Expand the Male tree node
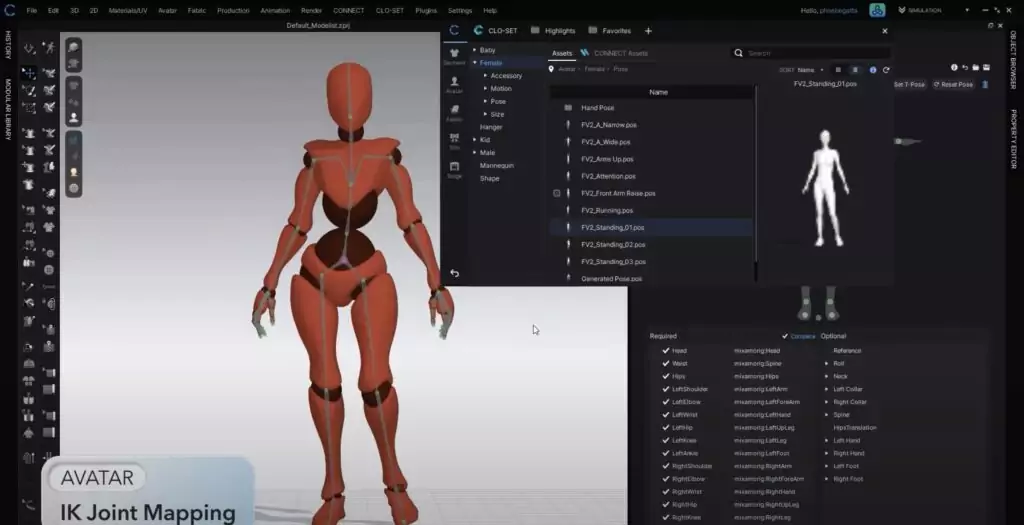 coord(475,152)
